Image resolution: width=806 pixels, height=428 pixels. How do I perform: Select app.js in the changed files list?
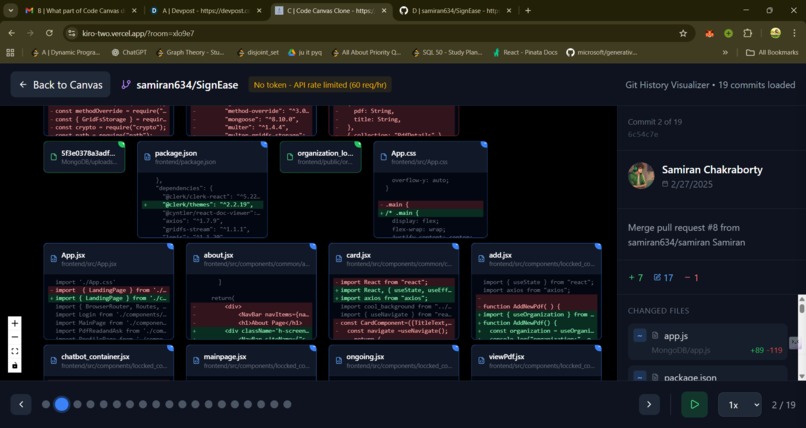(707, 341)
